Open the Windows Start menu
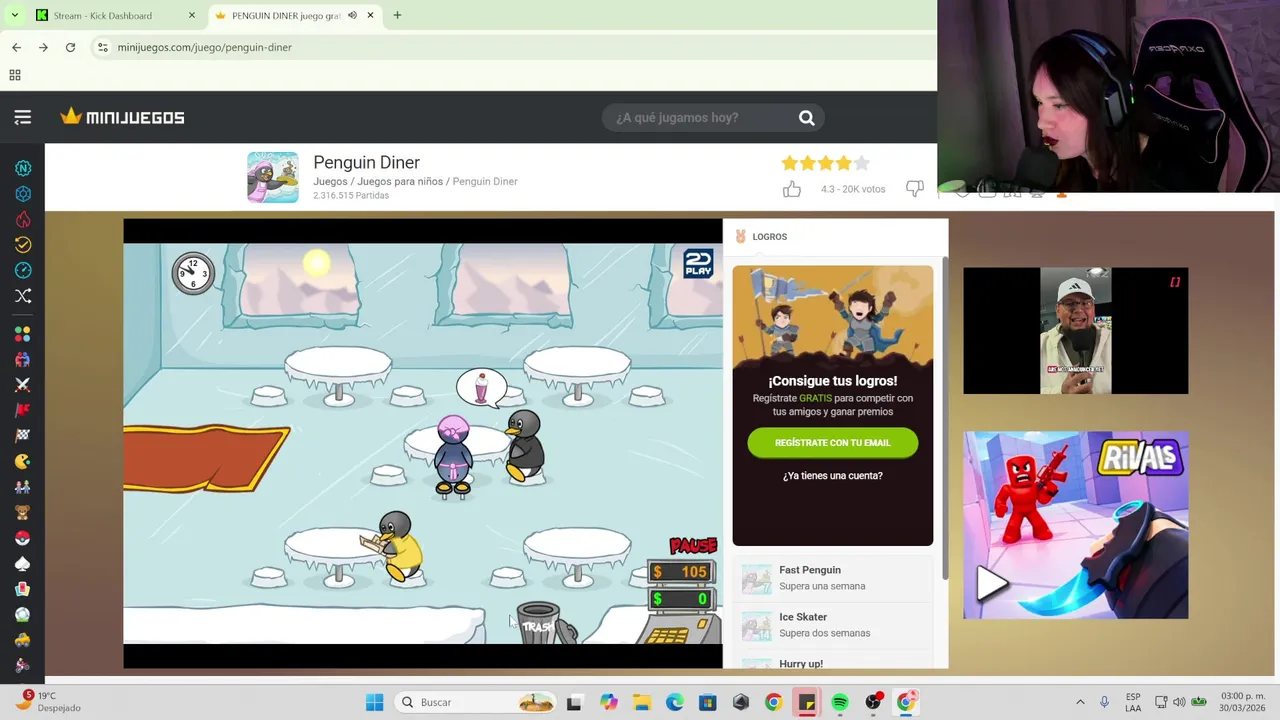1280x720 pixels. (x=374, y=702)
